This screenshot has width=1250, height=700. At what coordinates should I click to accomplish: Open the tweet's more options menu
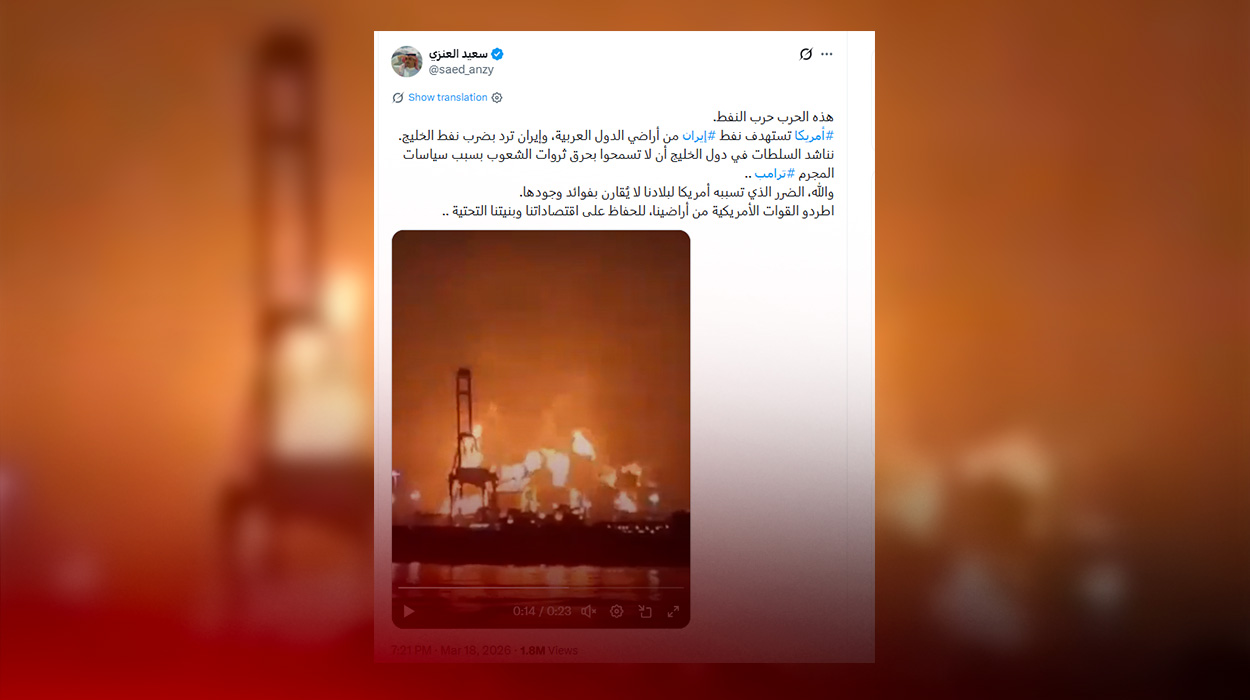point(826,54)
